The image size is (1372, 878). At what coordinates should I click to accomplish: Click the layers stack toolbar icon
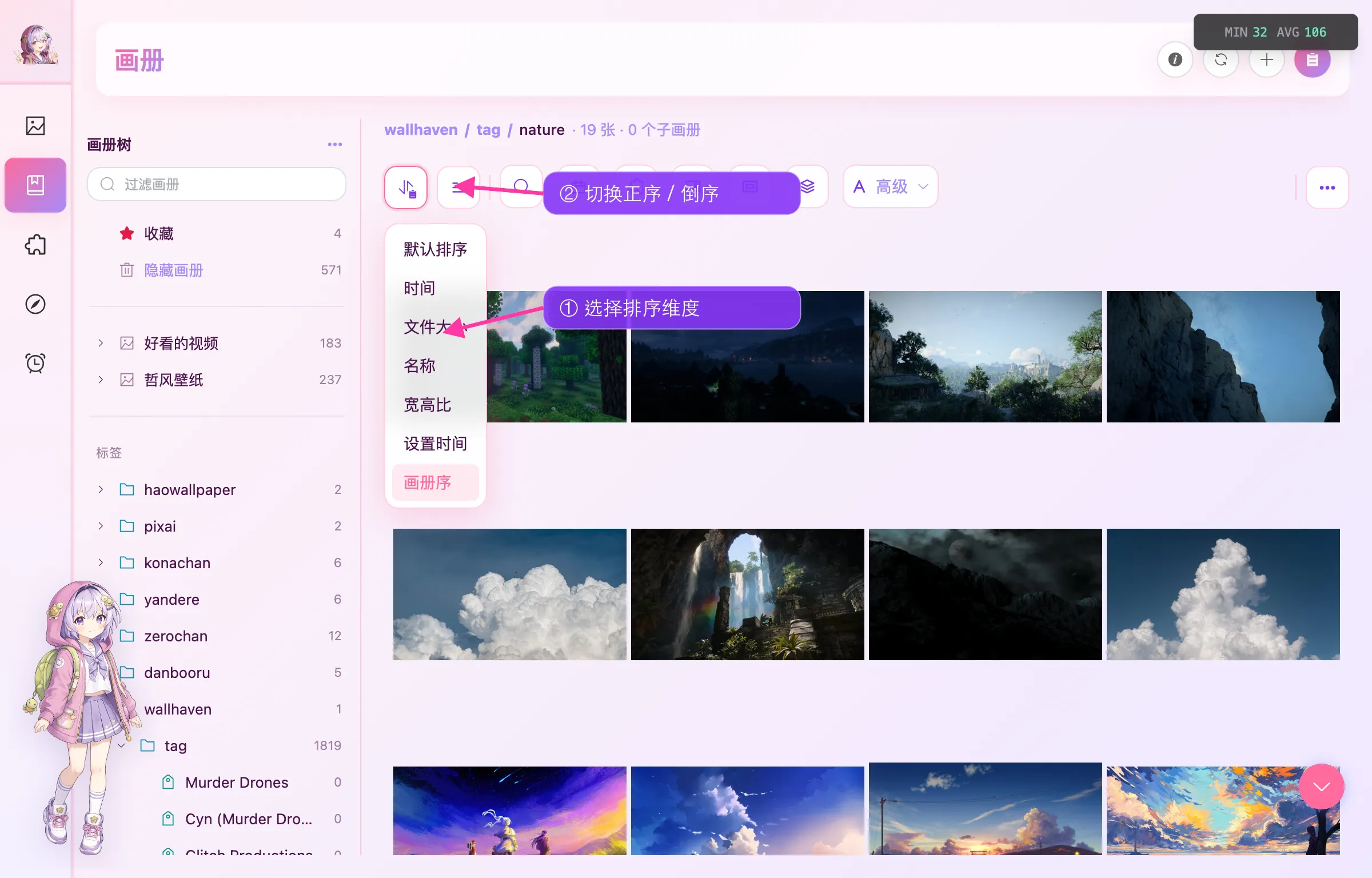click(x=807, y=186)
